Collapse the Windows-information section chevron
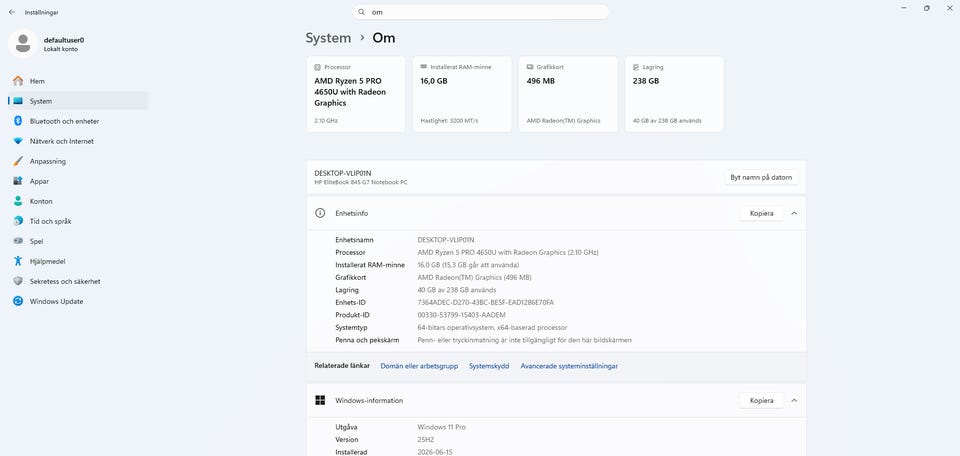The image size is (960, 456). coord(794,401)
